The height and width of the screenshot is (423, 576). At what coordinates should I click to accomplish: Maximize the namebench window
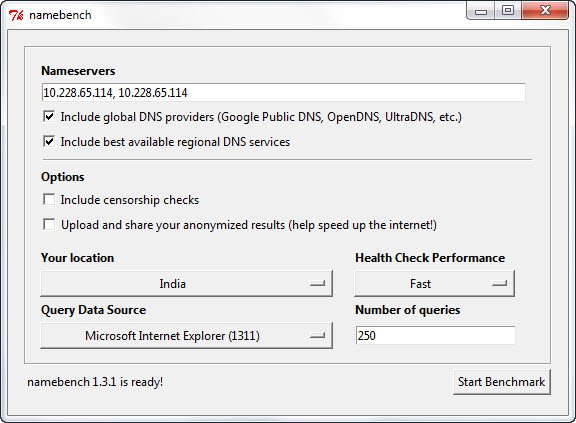(508, 11)
